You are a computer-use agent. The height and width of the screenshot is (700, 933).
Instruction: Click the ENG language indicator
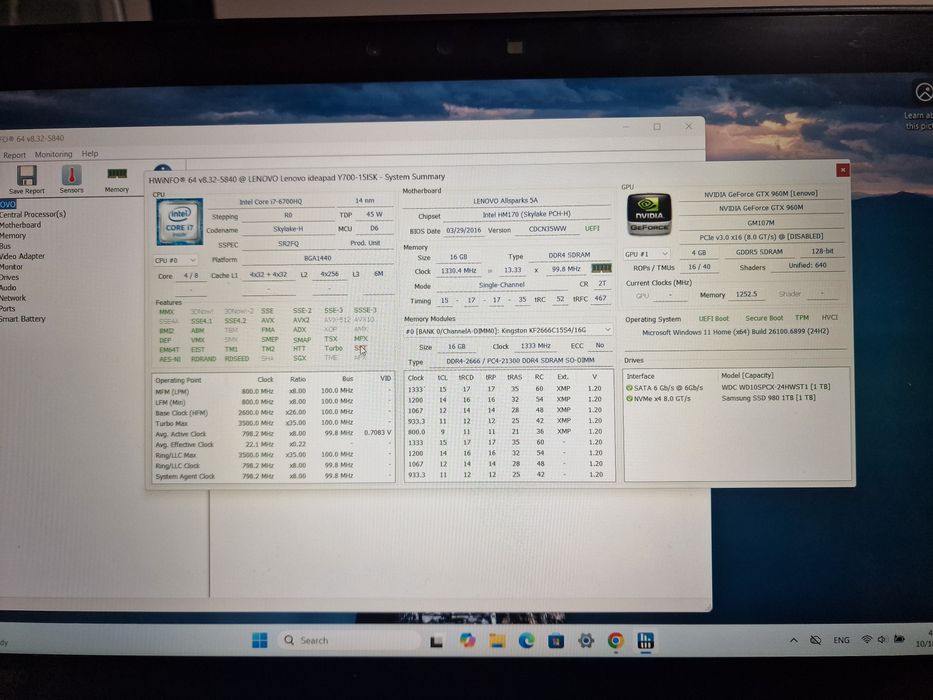841,640
